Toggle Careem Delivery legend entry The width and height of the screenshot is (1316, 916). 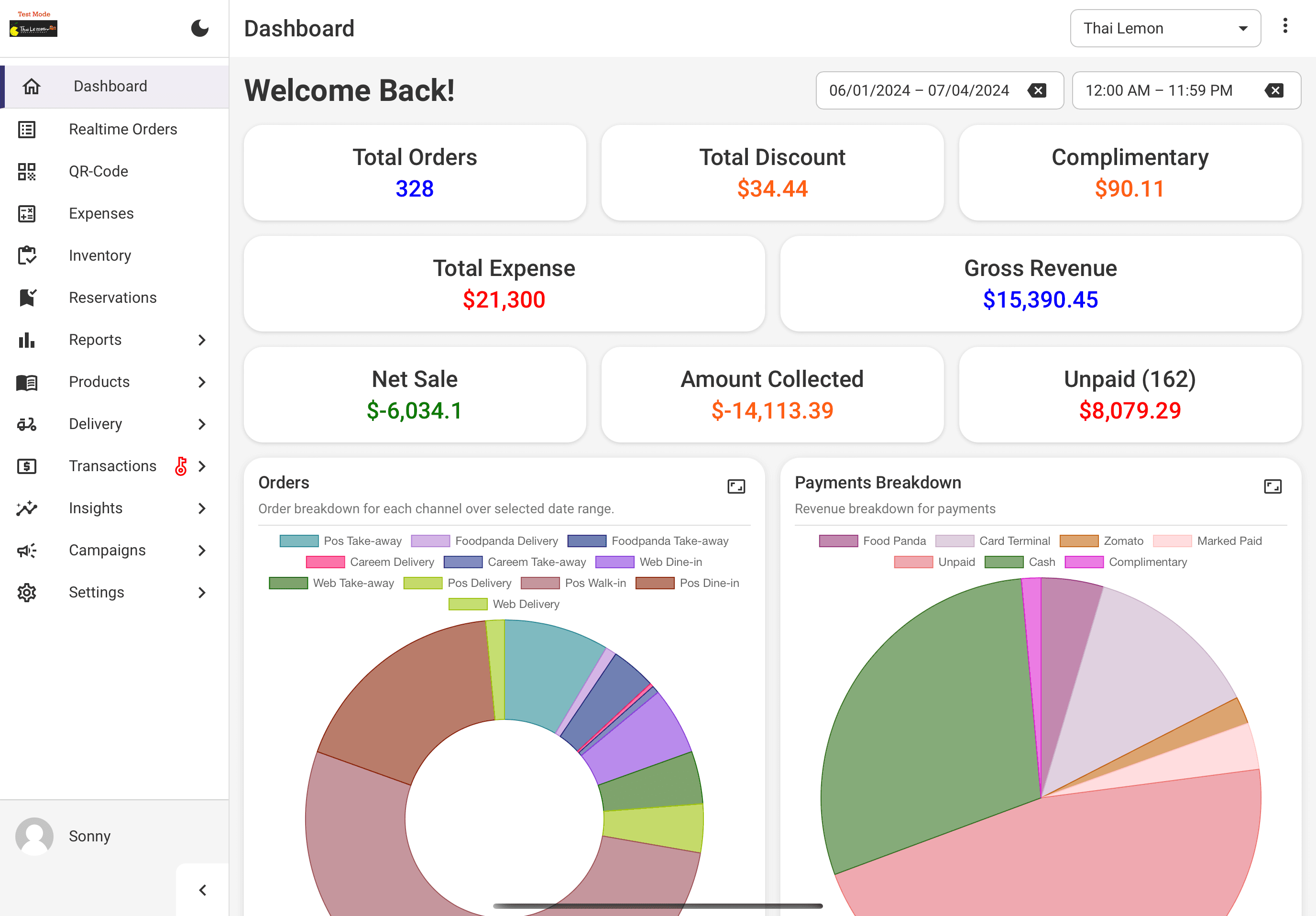(x=370, y=562)
